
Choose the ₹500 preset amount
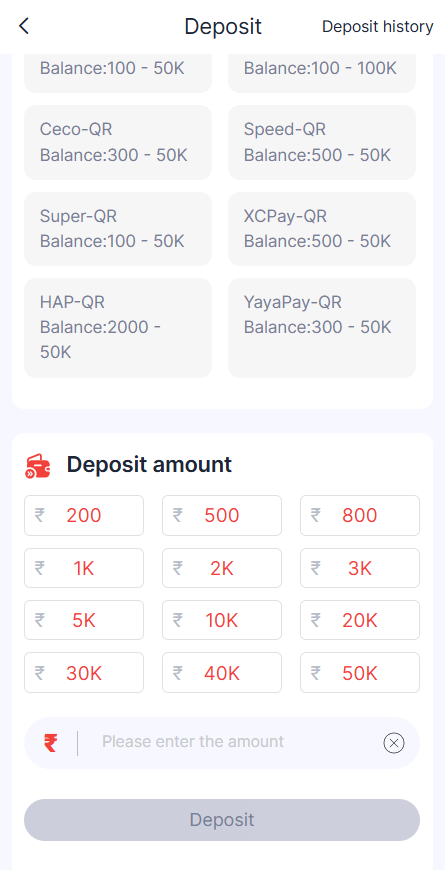coord(222,515)
